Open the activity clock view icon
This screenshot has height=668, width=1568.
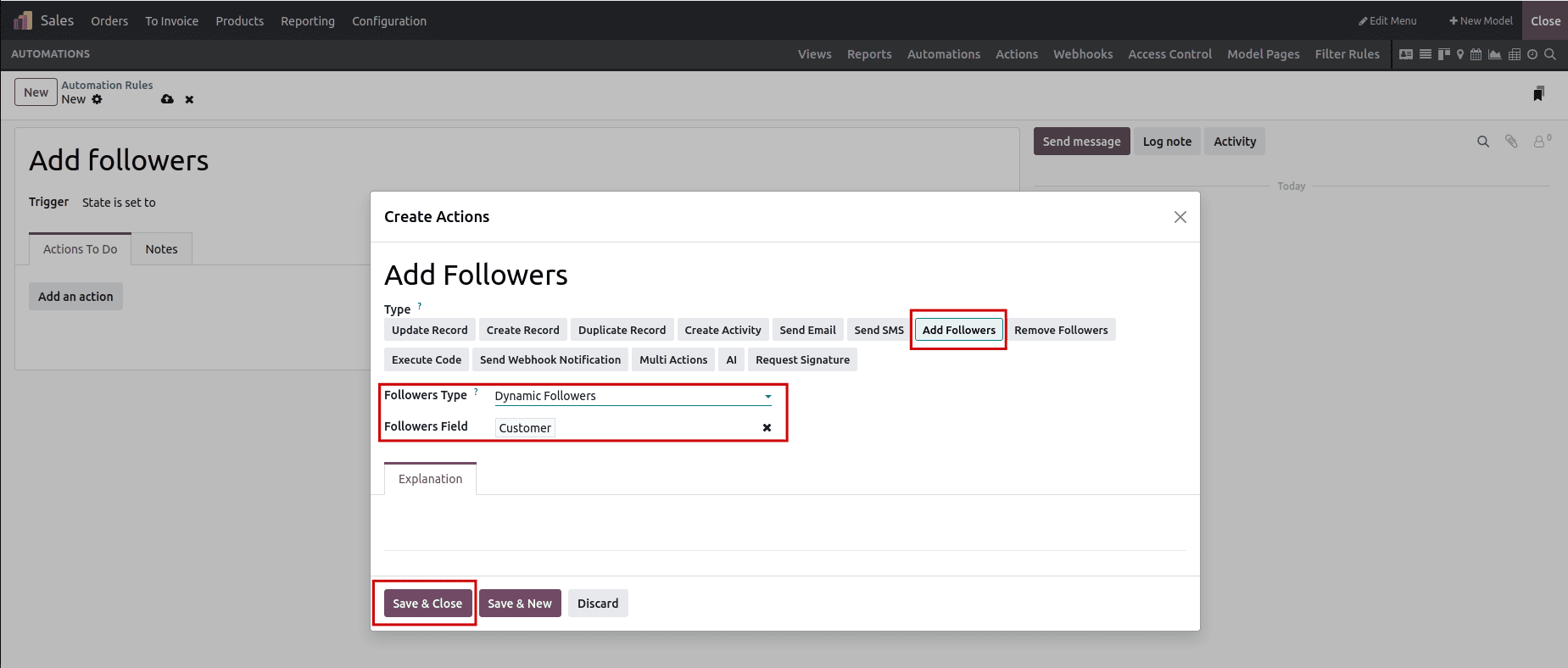click(1532, 54)
